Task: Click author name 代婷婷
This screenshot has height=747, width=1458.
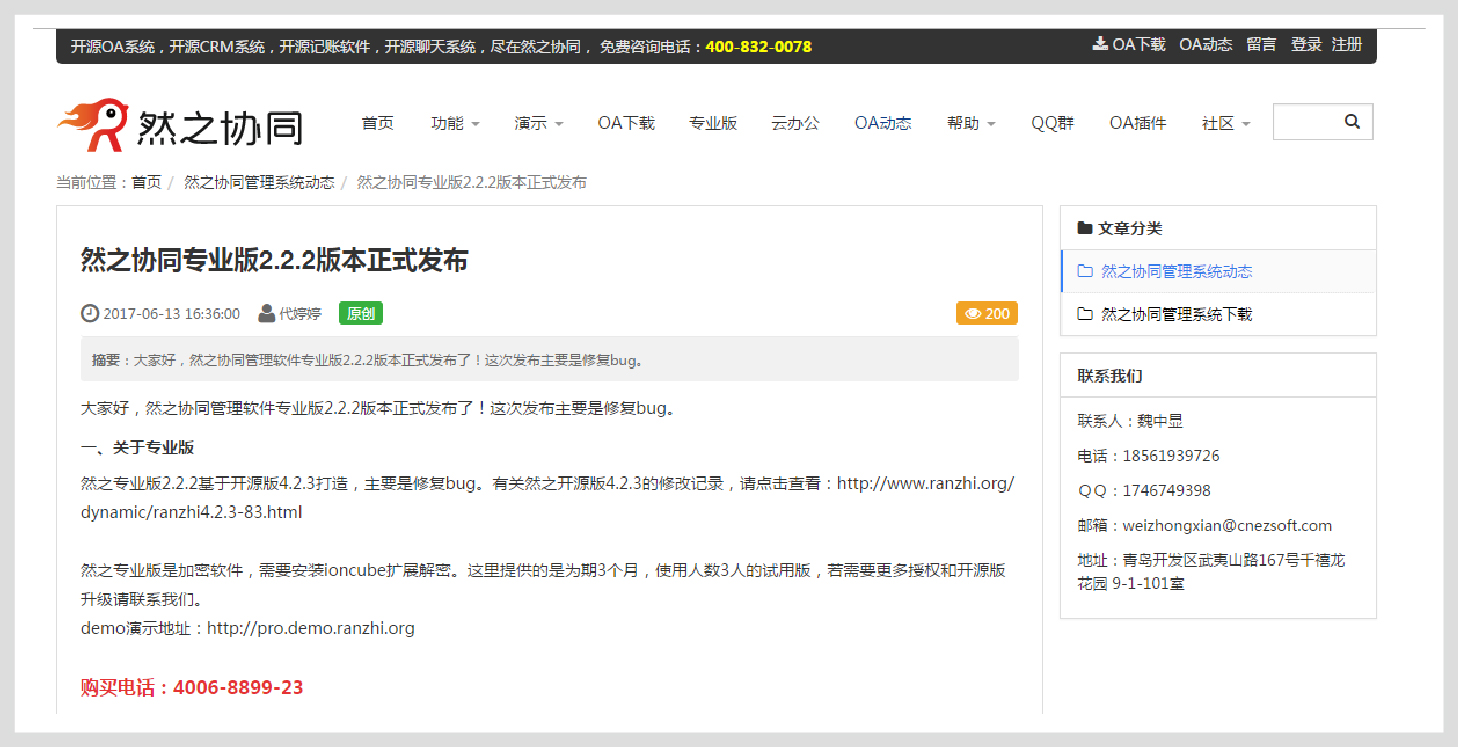Action: 300,313
